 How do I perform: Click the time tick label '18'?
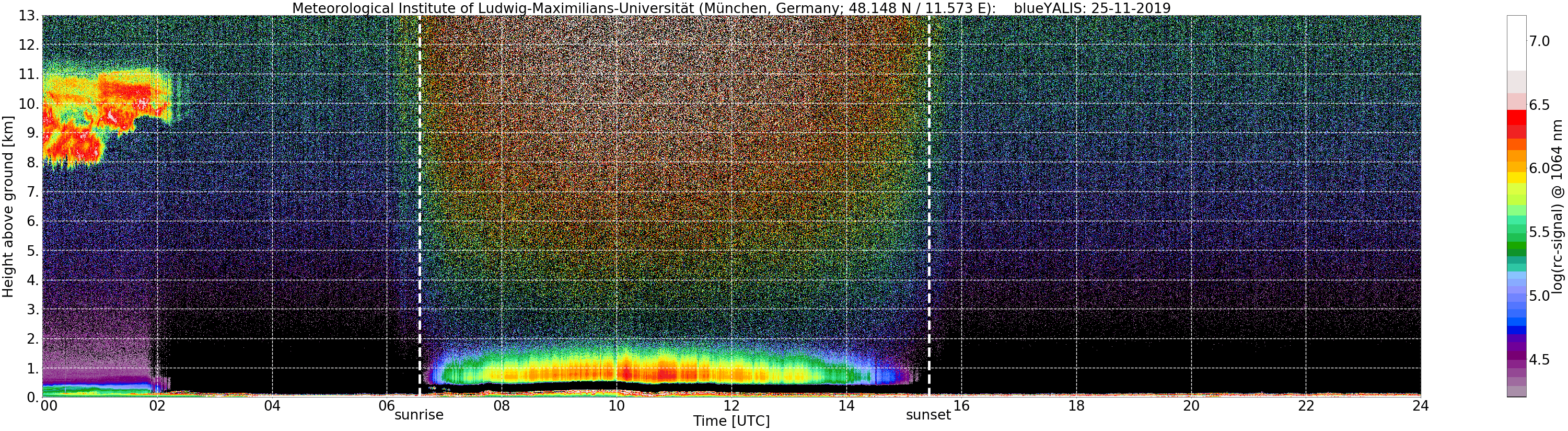coord(1076,405)
